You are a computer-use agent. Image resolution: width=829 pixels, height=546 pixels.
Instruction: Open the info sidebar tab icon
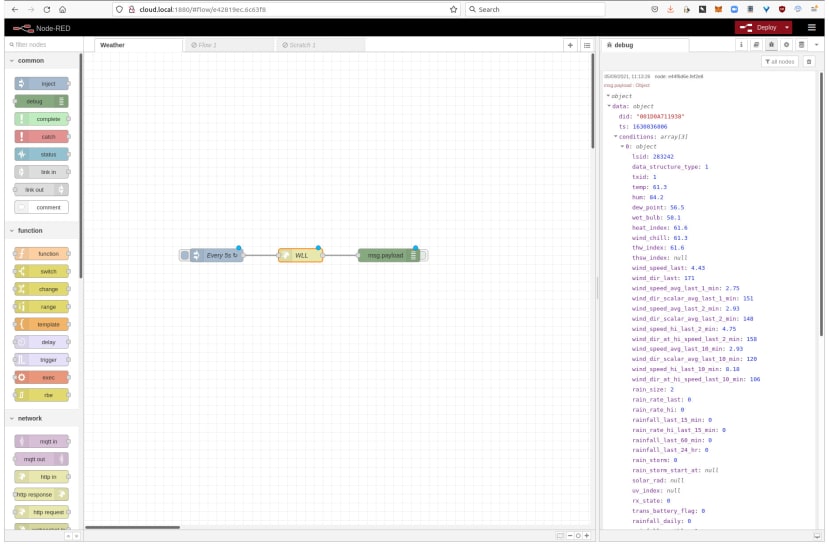[741, 45]
